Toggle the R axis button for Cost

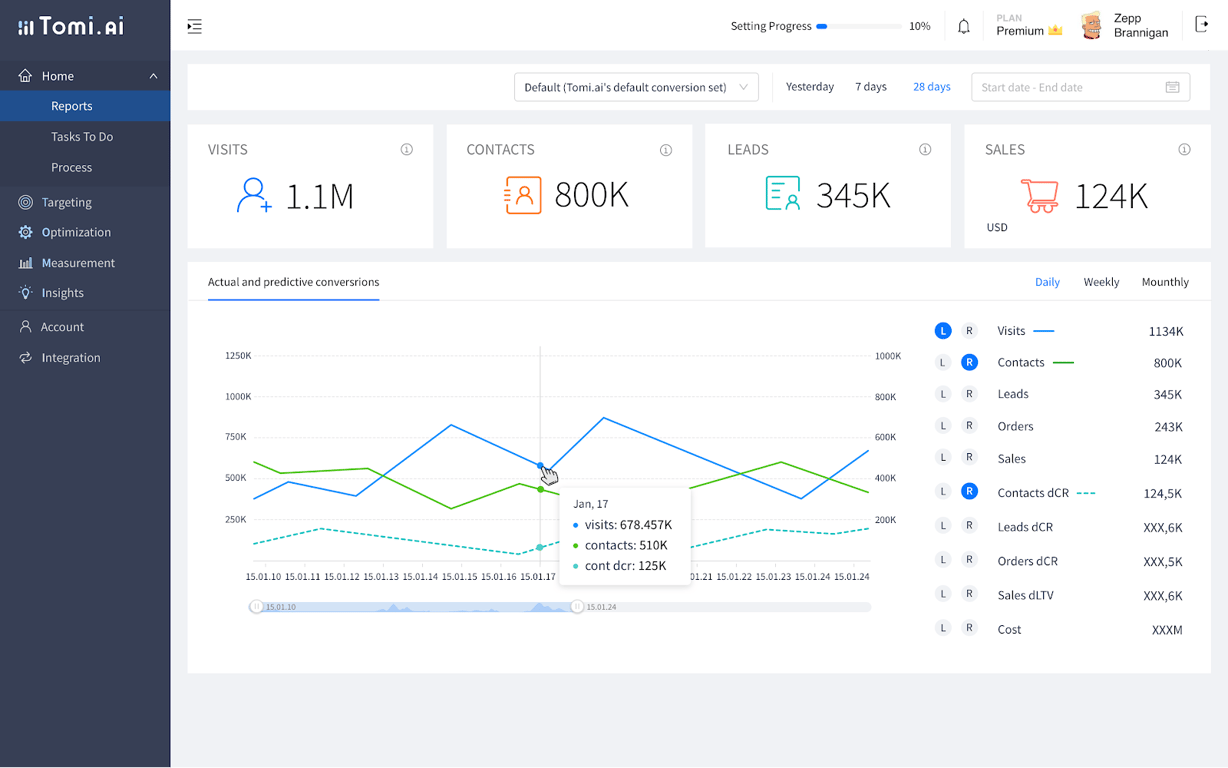pyautogui.click(x=969, y=628)
